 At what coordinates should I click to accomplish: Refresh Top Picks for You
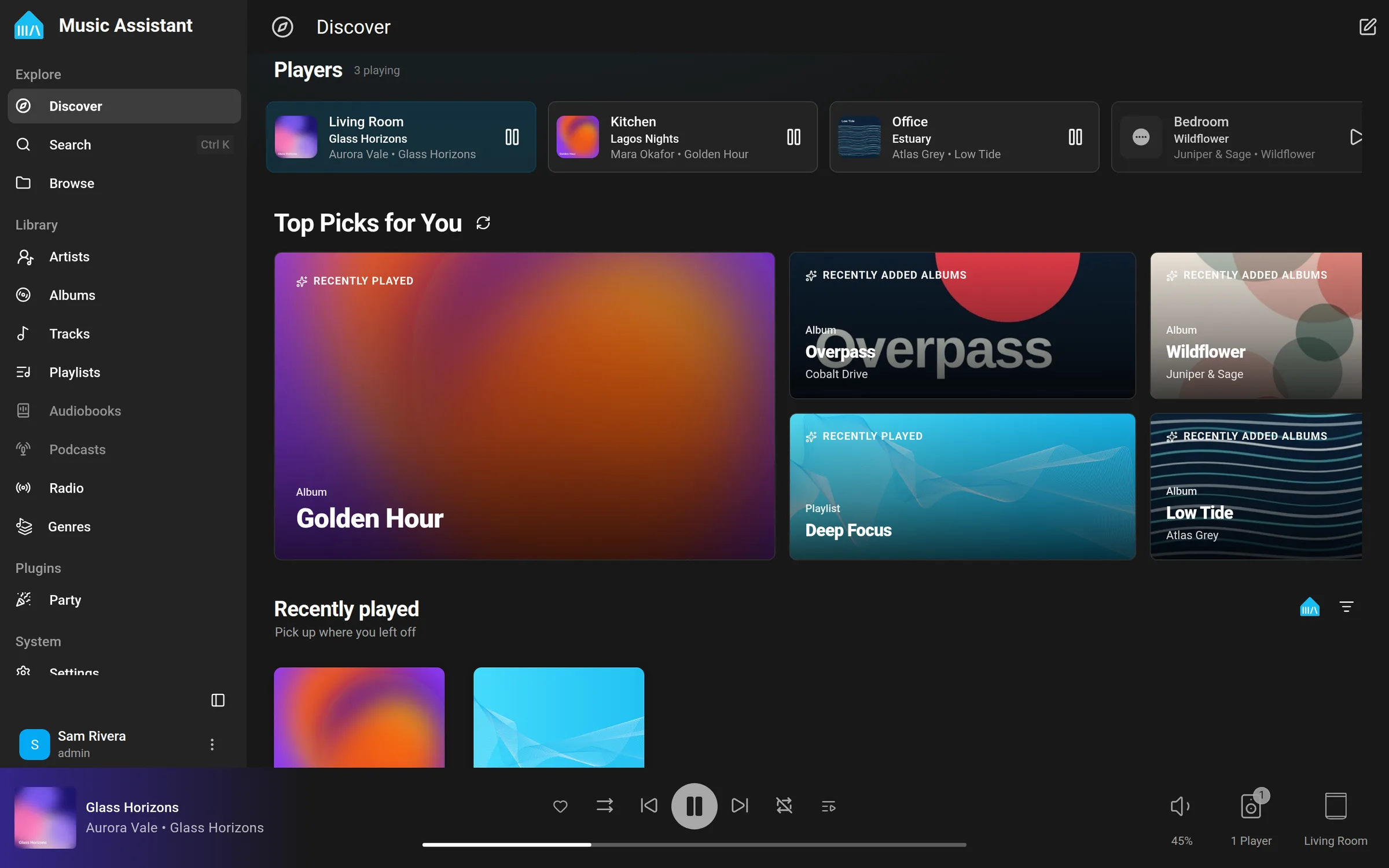point(483,223)
